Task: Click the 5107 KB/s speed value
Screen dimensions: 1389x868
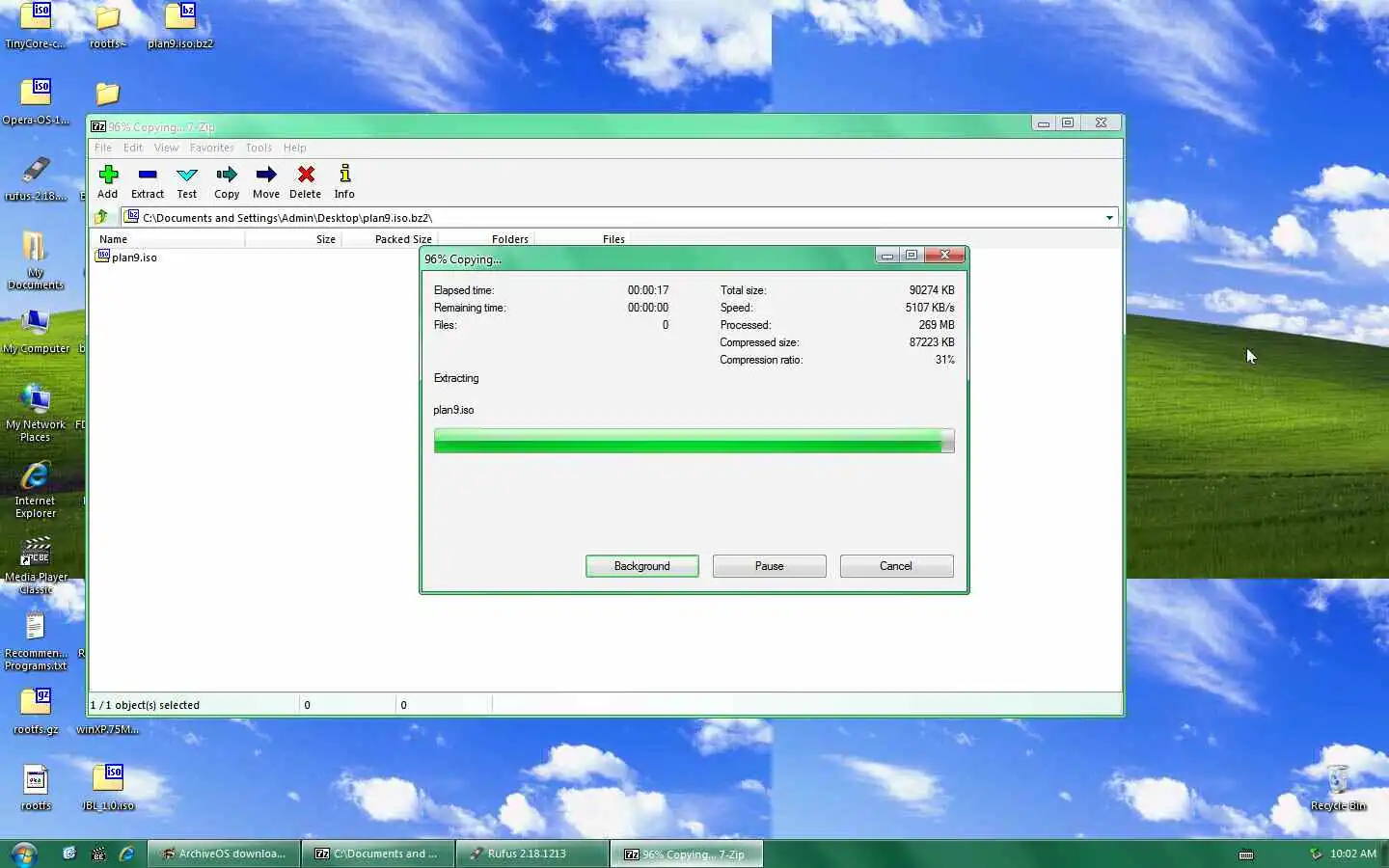Action: 930,308
